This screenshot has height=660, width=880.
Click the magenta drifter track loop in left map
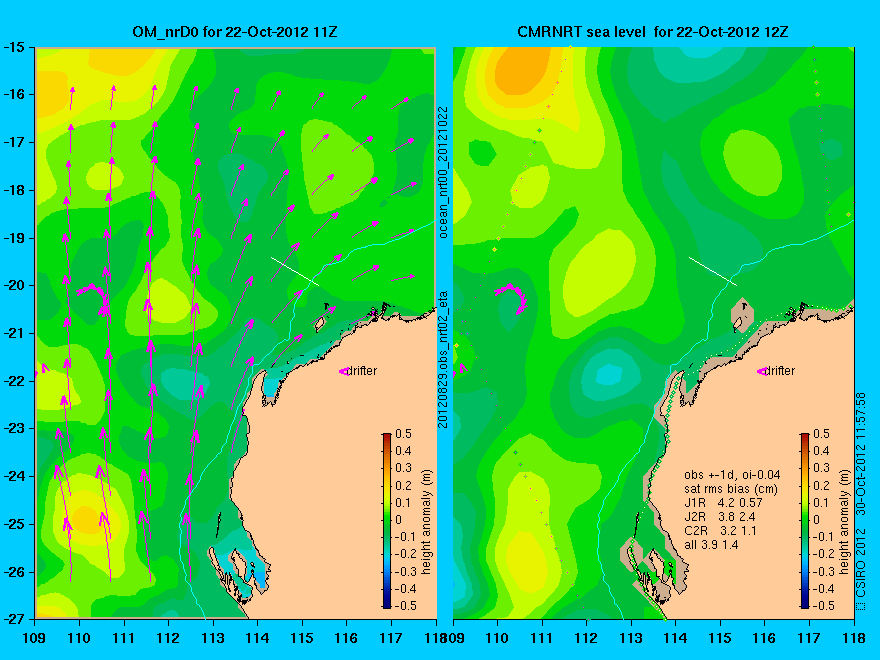[x=95, y=296]
